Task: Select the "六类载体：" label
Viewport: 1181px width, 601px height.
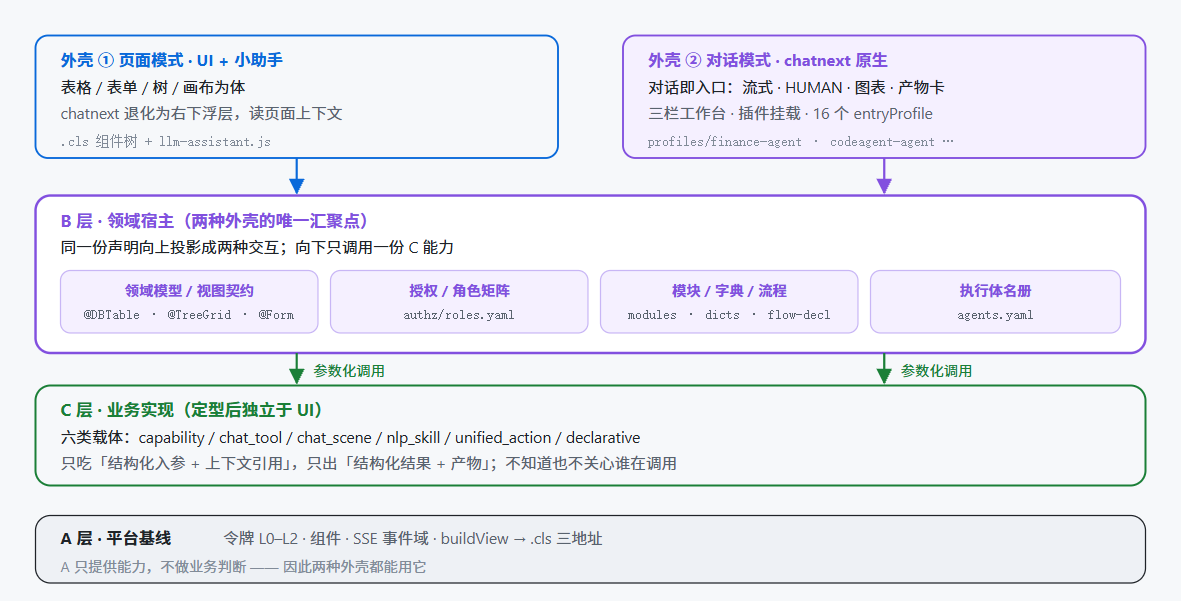Action: [98, 438]
